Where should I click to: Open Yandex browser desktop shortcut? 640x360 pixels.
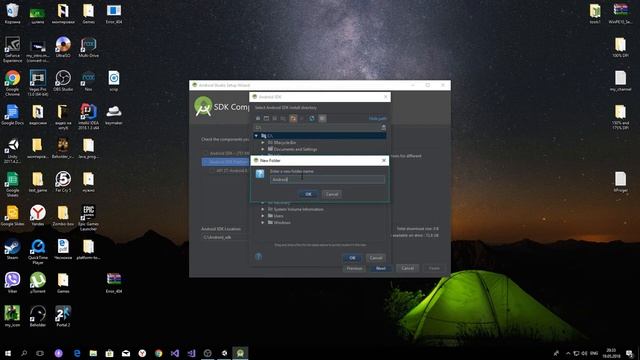(38, 216)
